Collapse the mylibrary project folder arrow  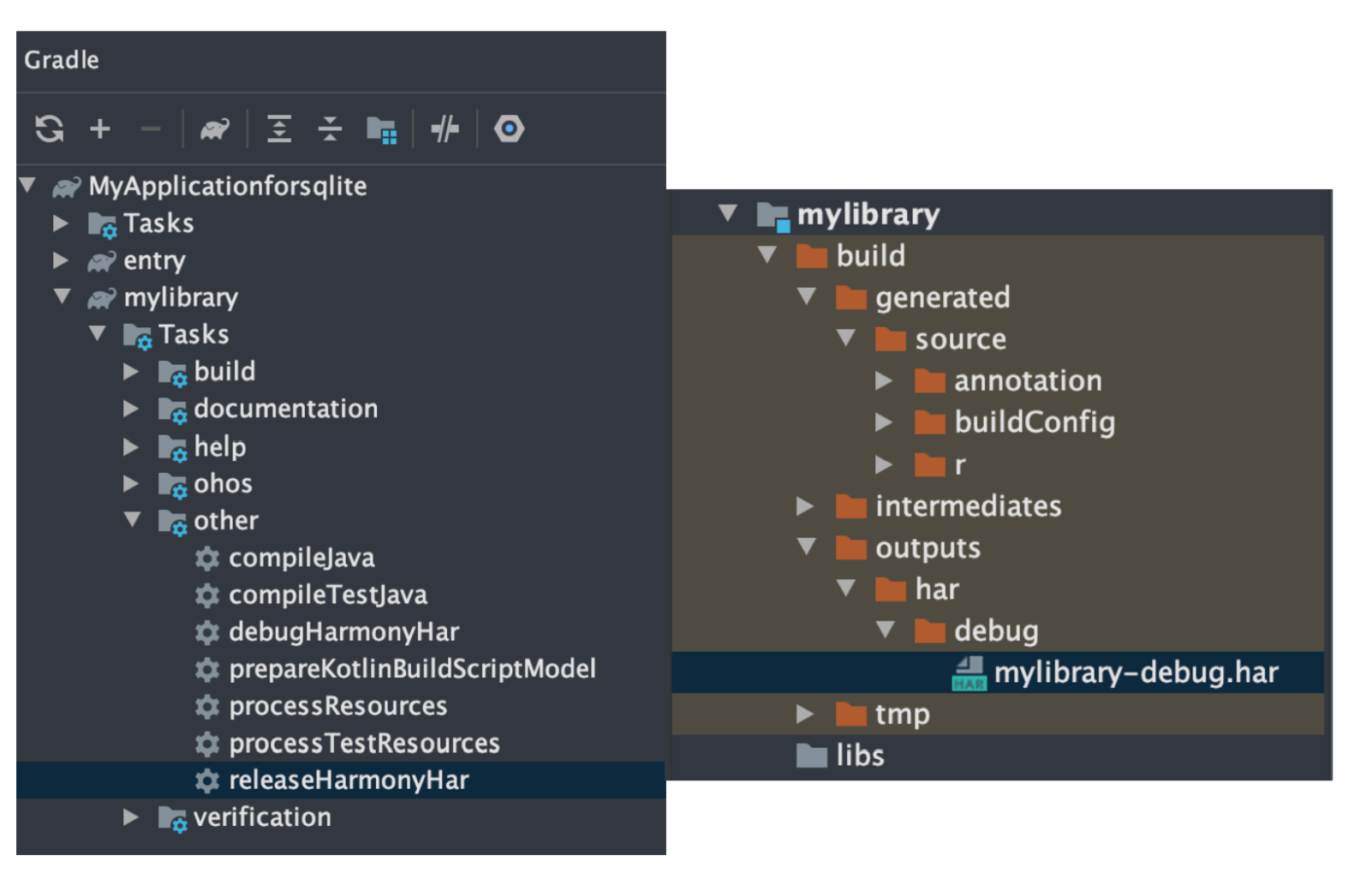(729, 212)
